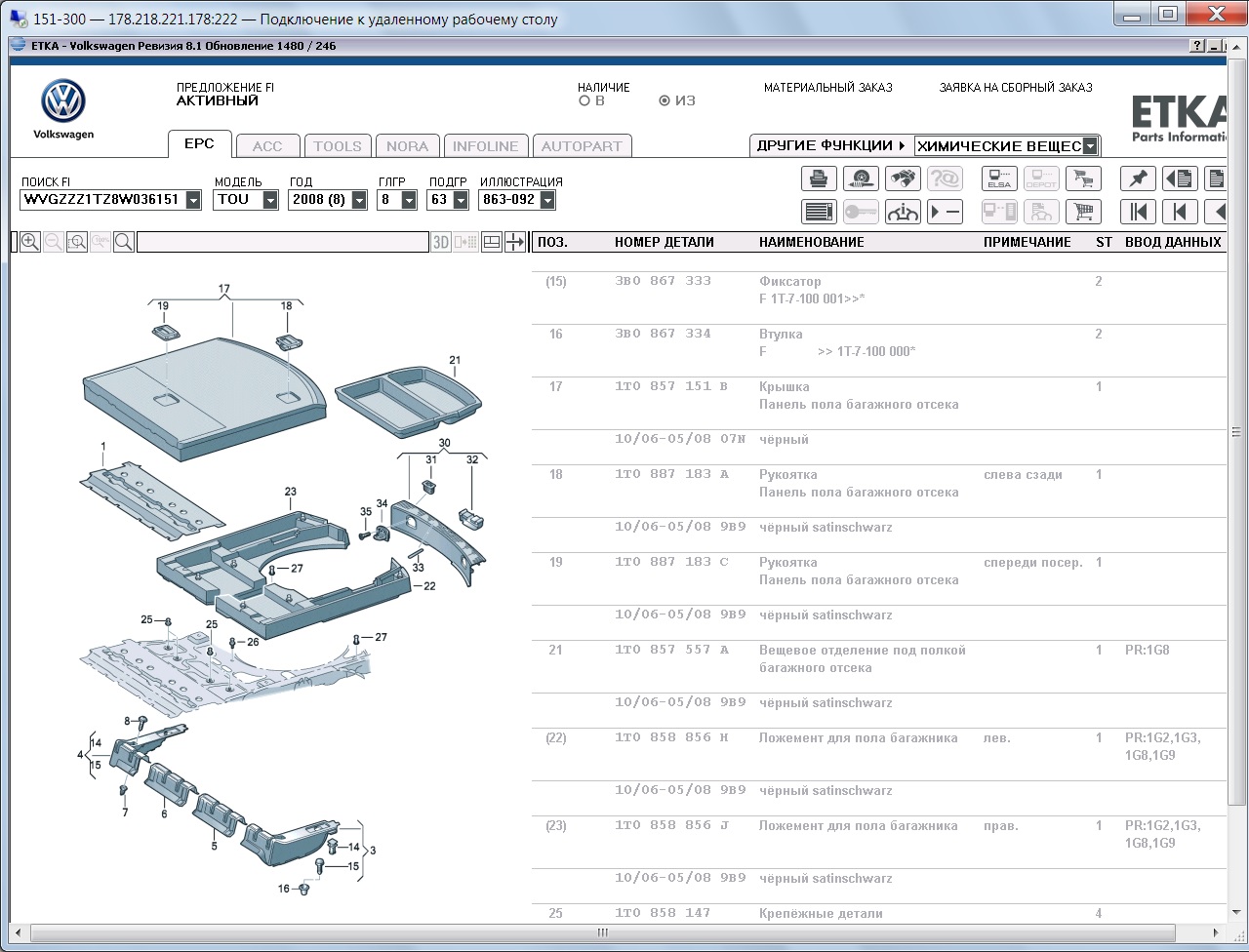The height and width of the screenshot is (952, 1249).
Task: Toggle the split-panel layout icon
Action: tap(493, 242)
